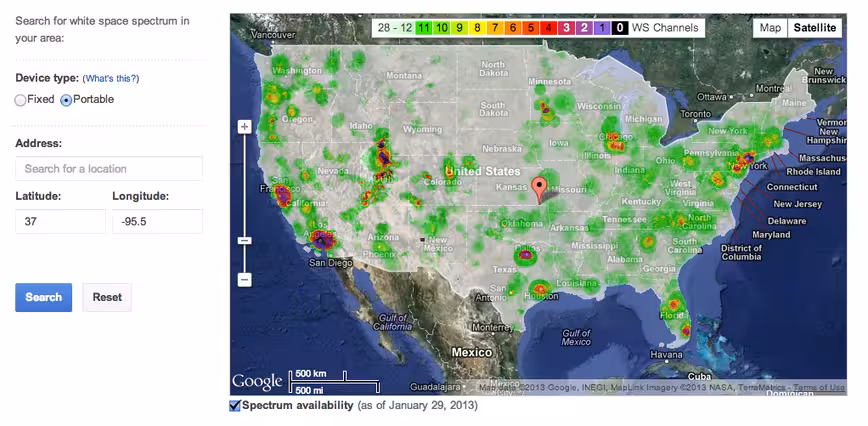
Task: Click the 28 - 12 legend swatch
Action: pyautogui.click(x=394, y=28)
